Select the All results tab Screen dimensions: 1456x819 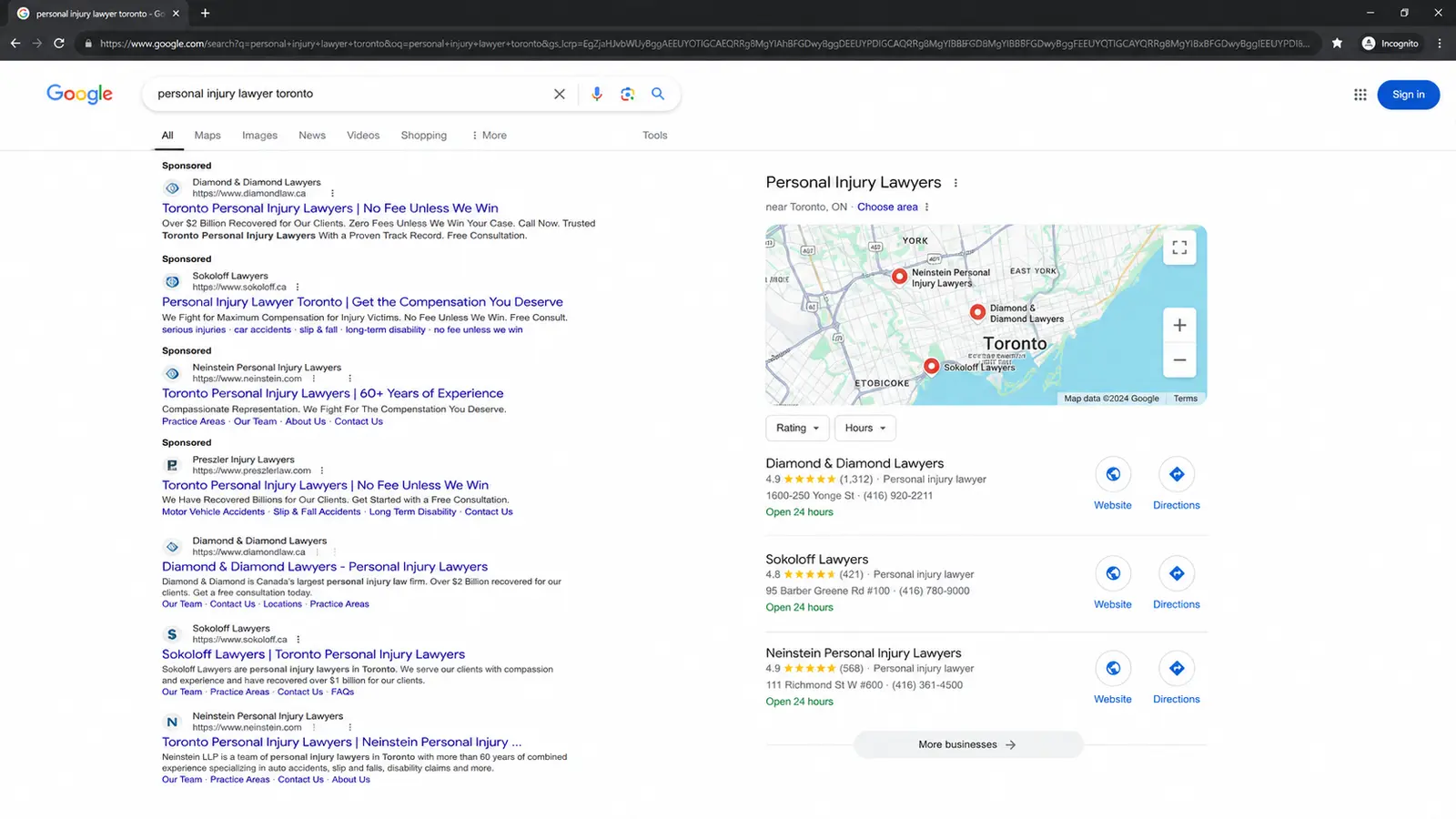pyautogui.click(x=167, y=136)
